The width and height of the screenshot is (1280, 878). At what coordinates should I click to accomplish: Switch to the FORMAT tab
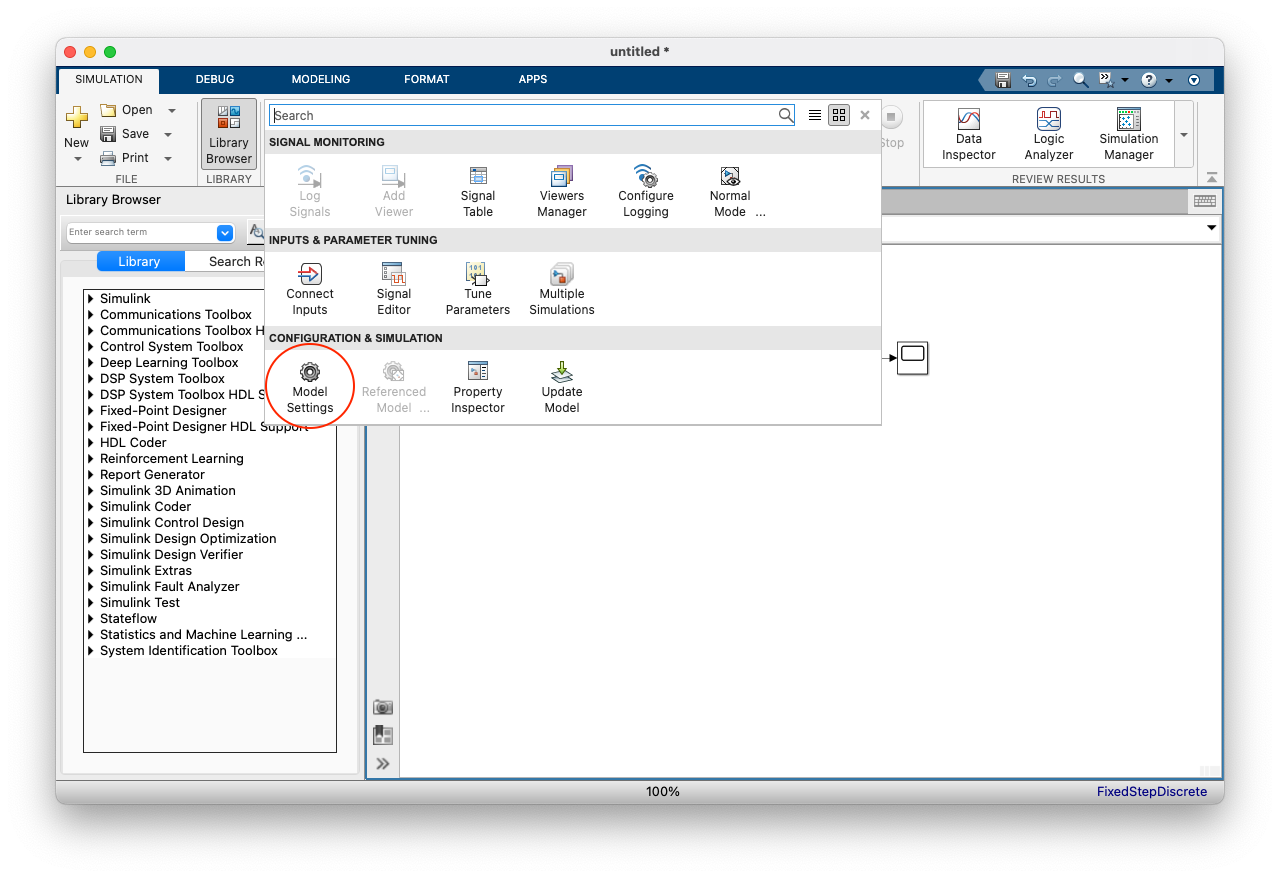tap(427, 79)
